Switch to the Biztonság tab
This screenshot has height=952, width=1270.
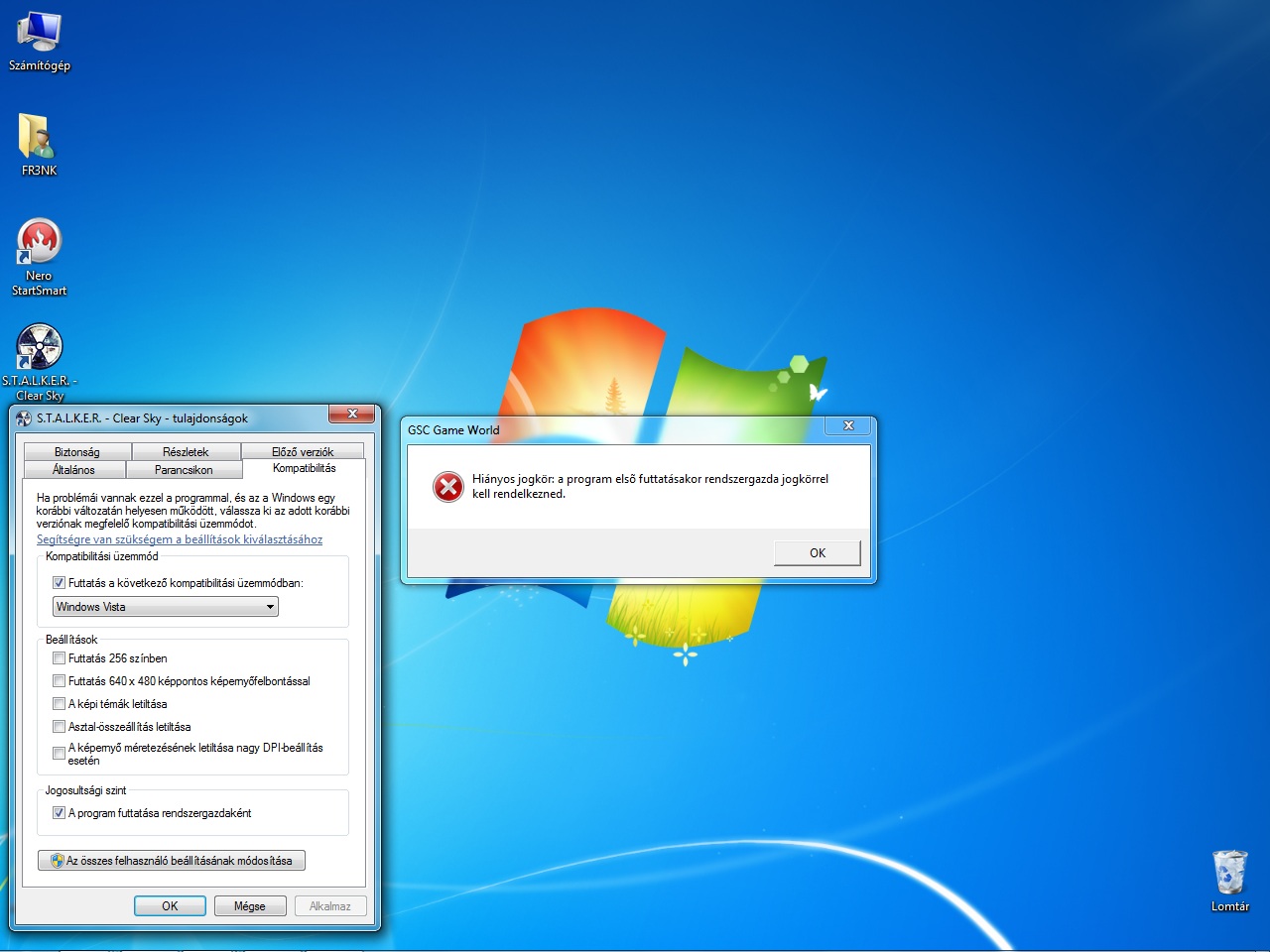[x=77, y=451]
